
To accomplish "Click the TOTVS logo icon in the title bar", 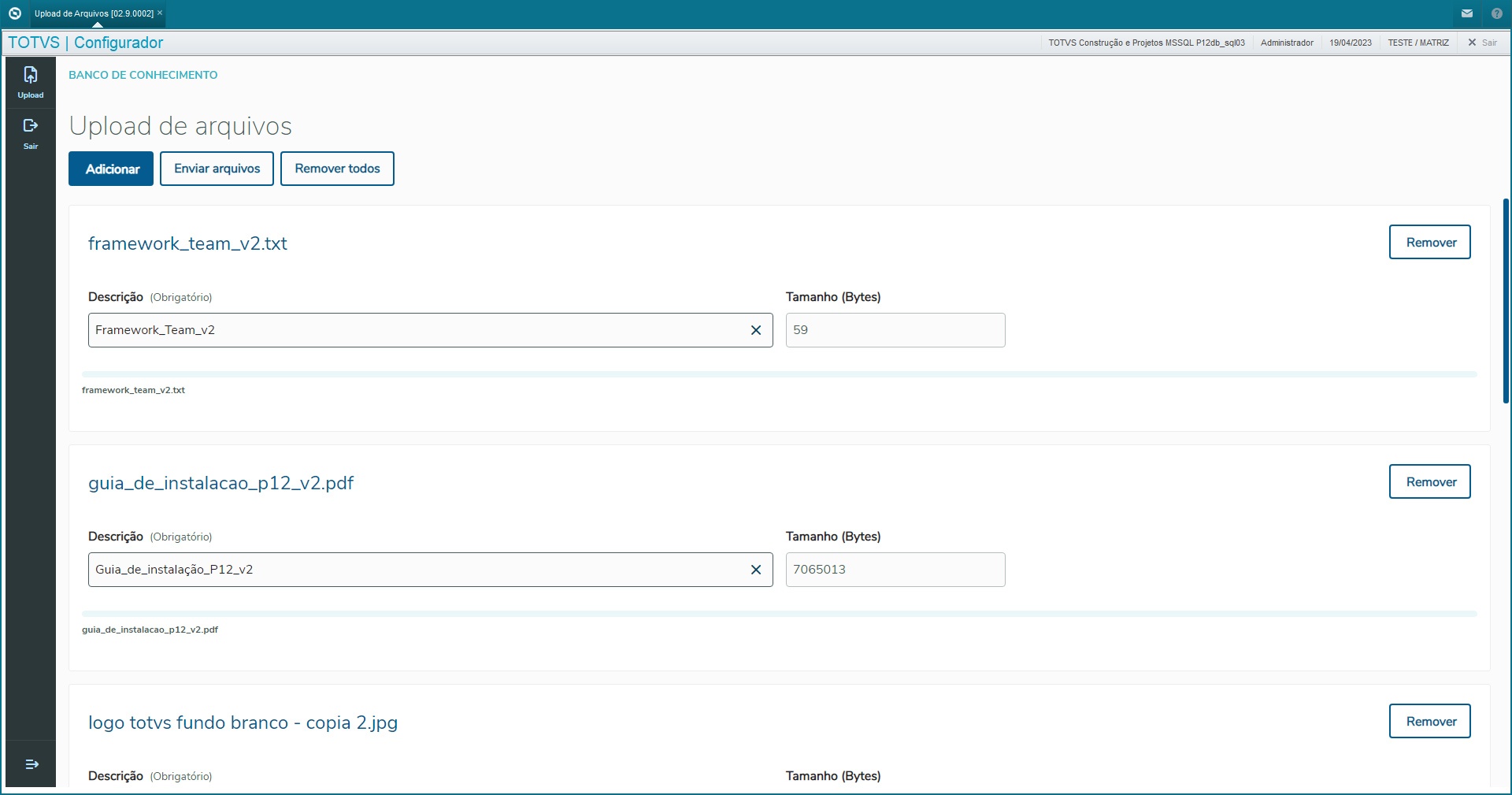I will tap(14, 13).
